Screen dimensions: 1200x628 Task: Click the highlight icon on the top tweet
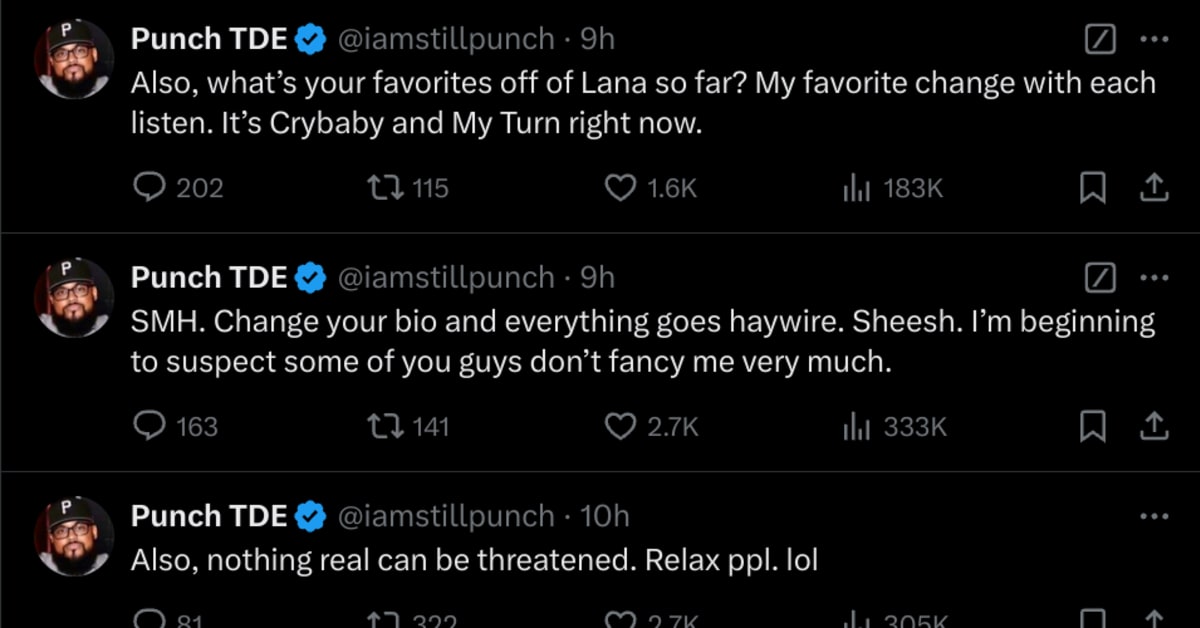[x=1099, y=39]
